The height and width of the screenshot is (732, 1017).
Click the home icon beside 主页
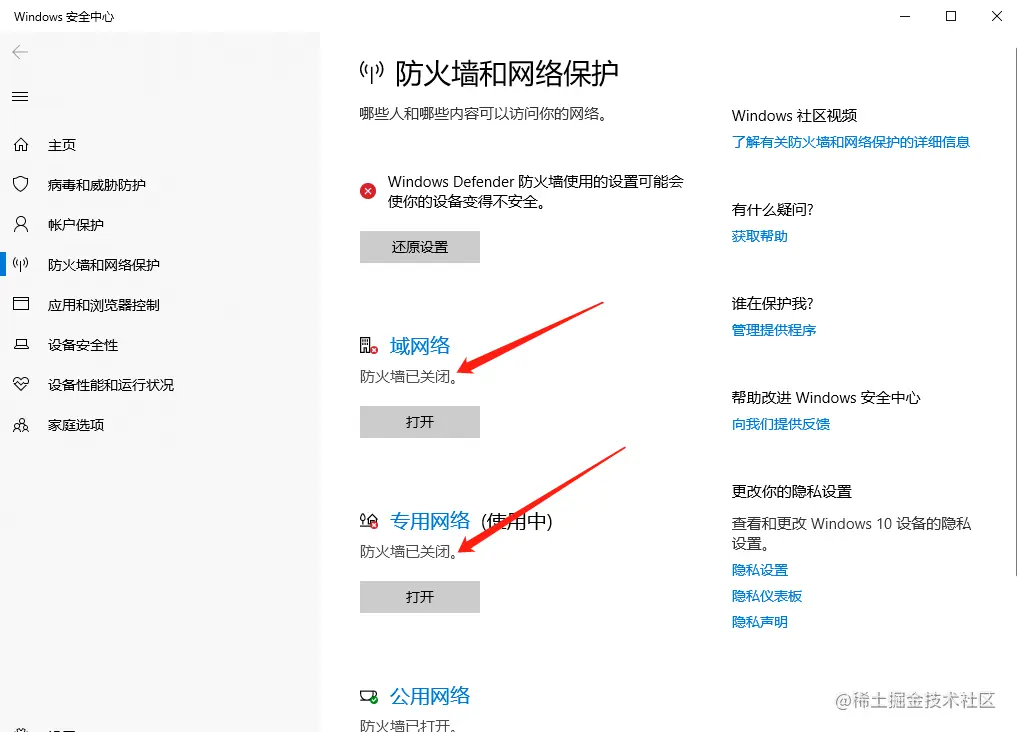pos(21,145)
